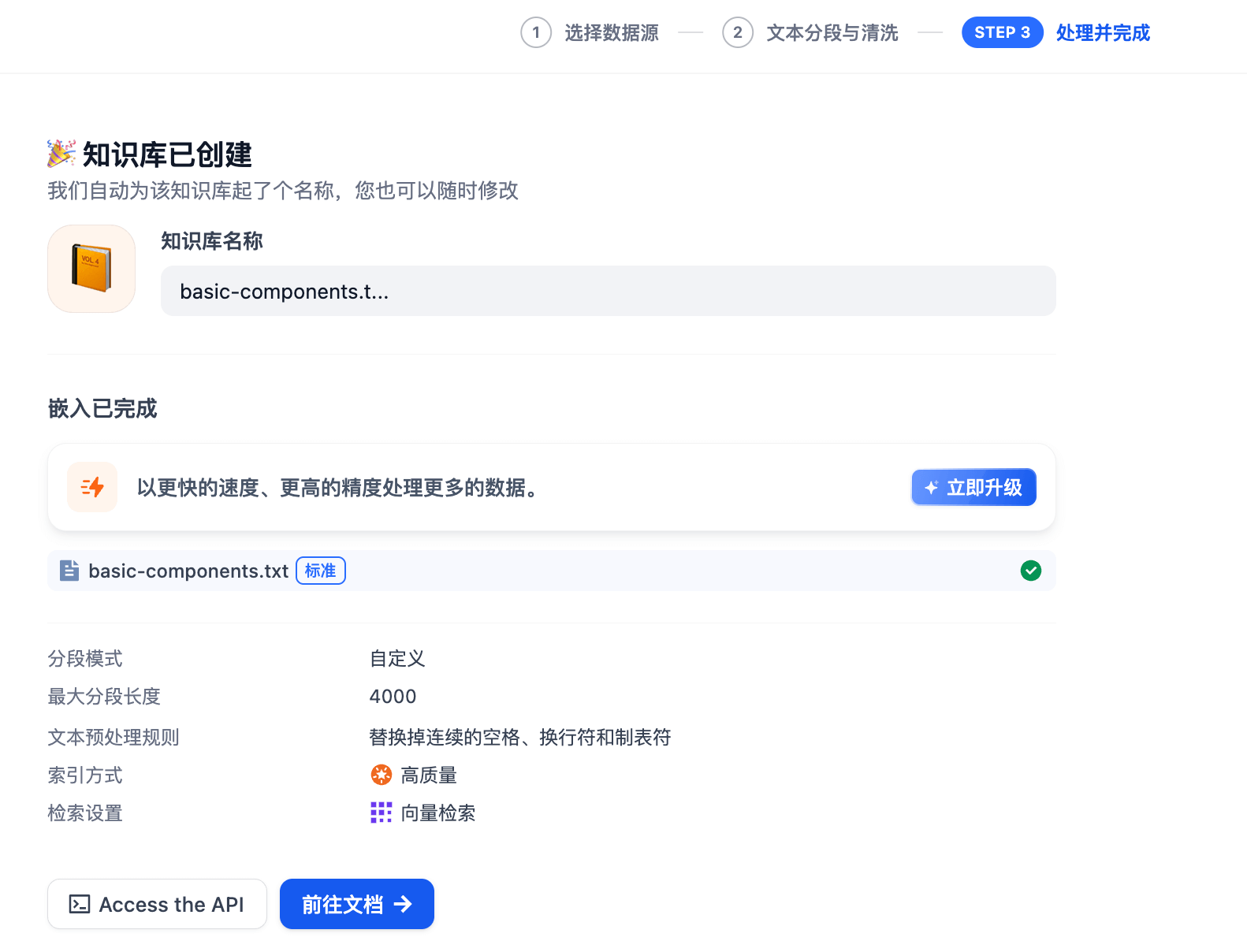
Task: Click the terminal icon in Access the API
Action: (x=80, y=904)
